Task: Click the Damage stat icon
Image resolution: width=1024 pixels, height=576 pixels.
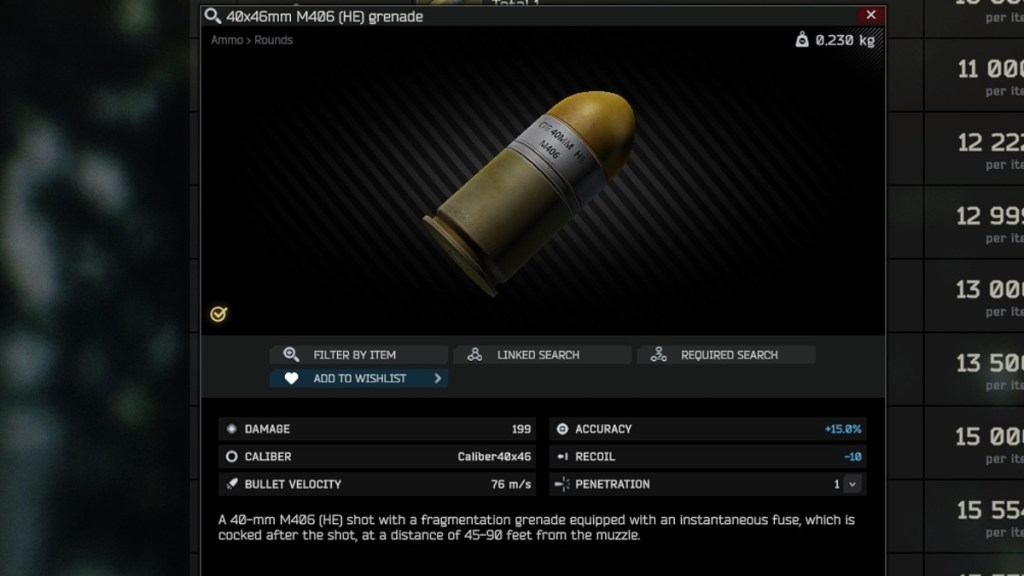Action: [x=231, y=429]
